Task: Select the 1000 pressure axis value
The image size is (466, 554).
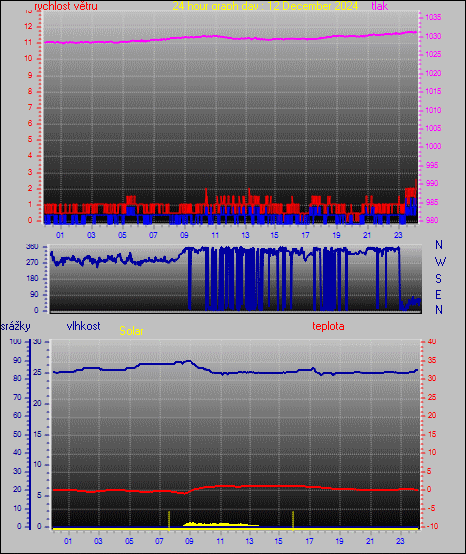Action: point(433,146)
